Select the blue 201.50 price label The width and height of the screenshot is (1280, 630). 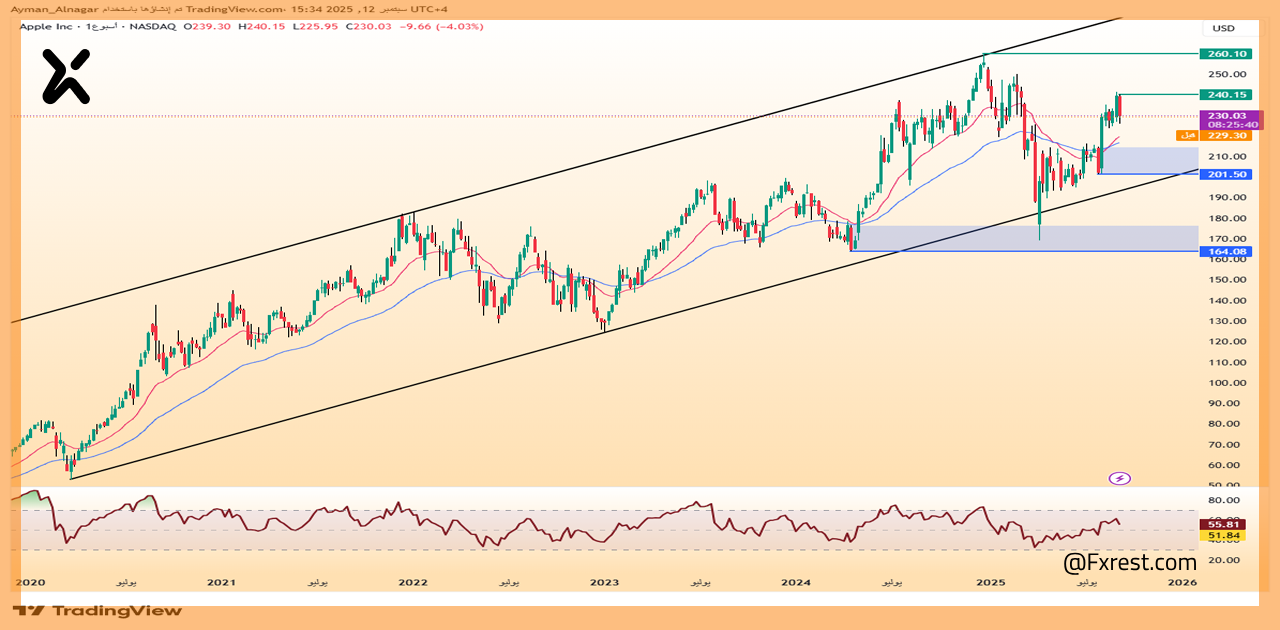click(1225, 174)
